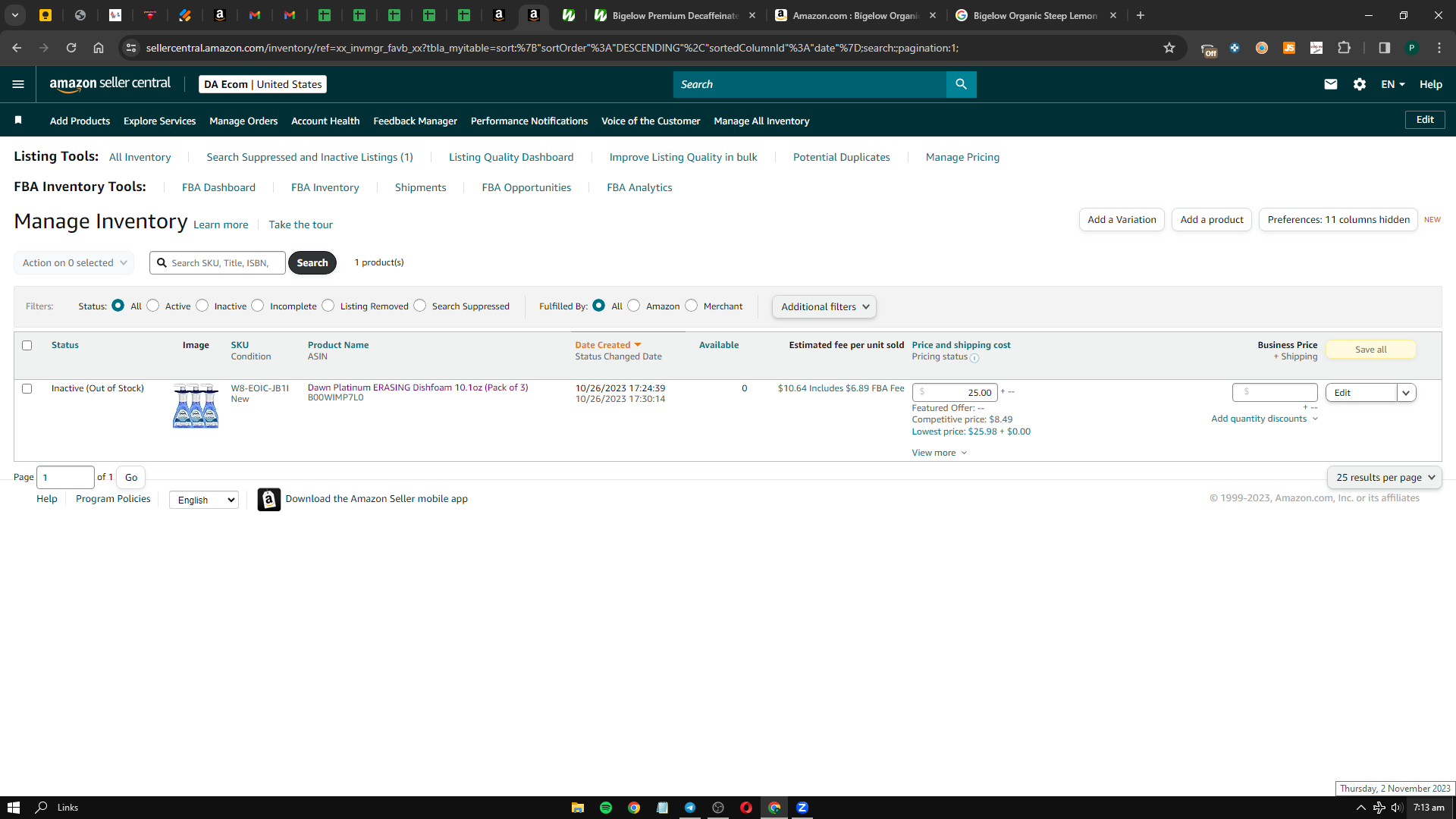Viewport: 1456px width, 819px height.
Task: Open Manage Orders in the favorites bar
Action: tap(243, 121)
